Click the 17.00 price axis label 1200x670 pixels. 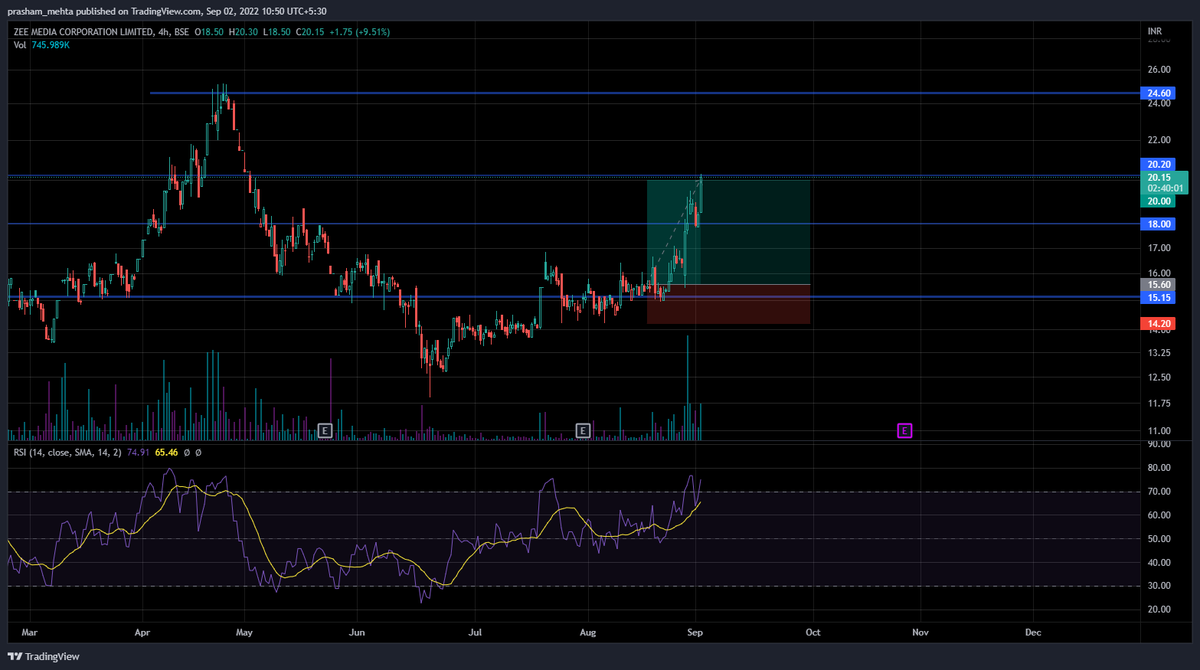[x=1158, y=247]
